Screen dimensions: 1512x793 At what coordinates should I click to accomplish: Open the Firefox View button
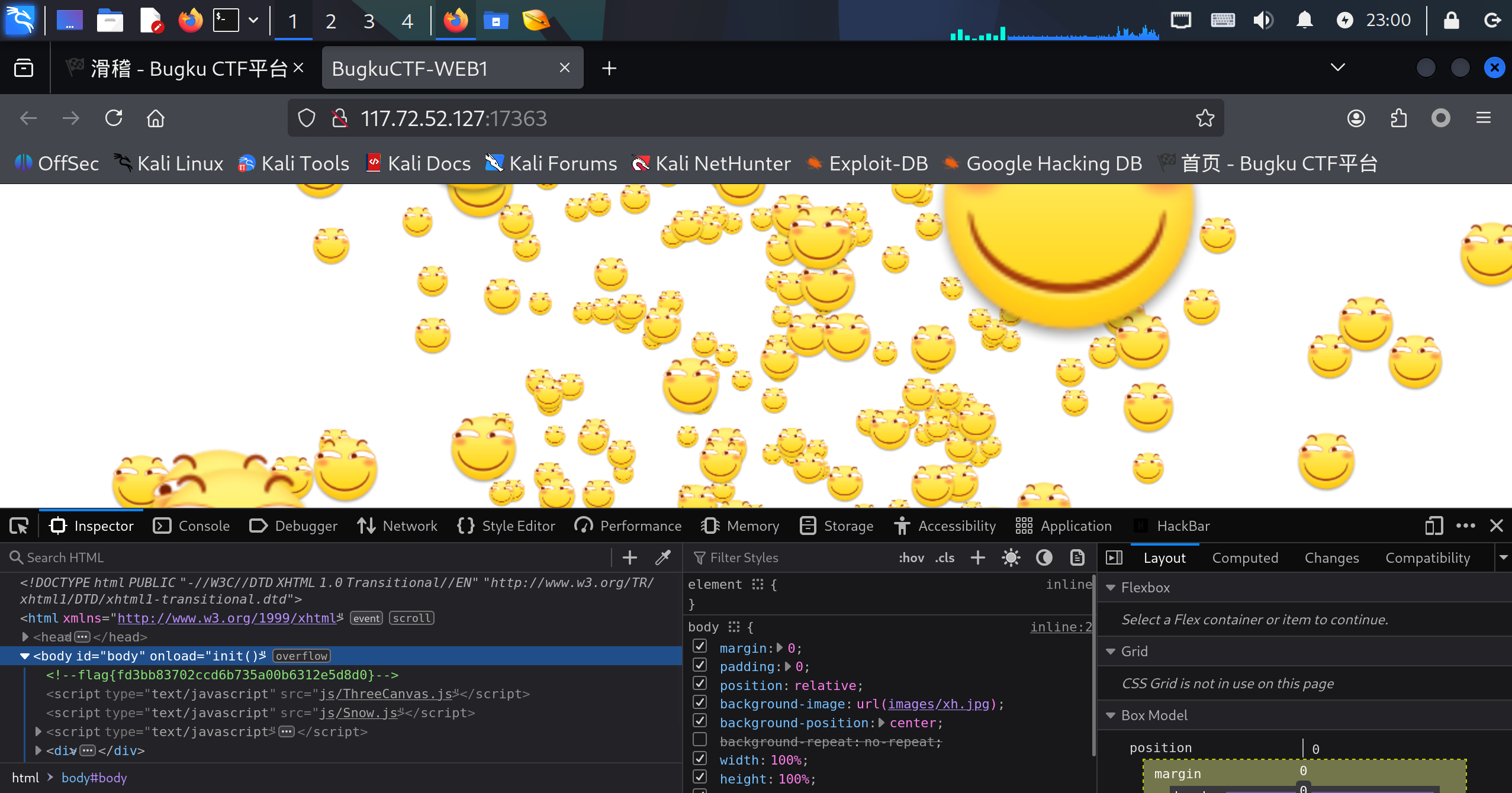tap(24, 69)
